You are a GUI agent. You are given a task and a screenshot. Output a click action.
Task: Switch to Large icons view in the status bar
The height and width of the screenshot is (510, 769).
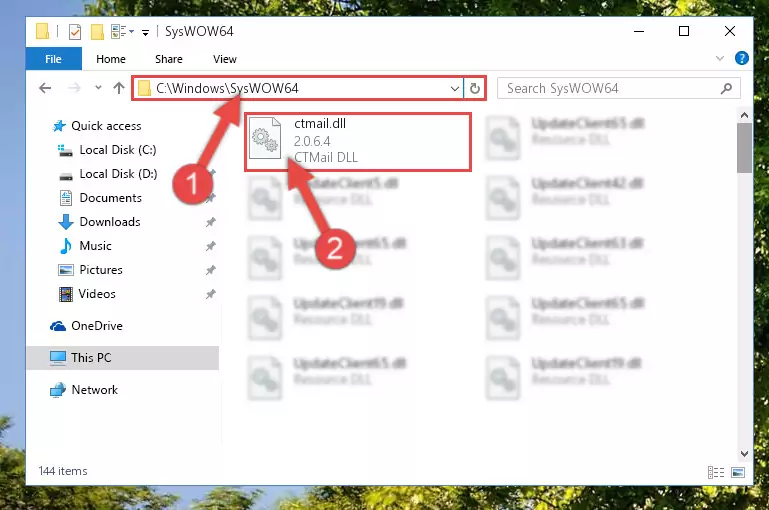pyautogui.click(x=738, y=472)
